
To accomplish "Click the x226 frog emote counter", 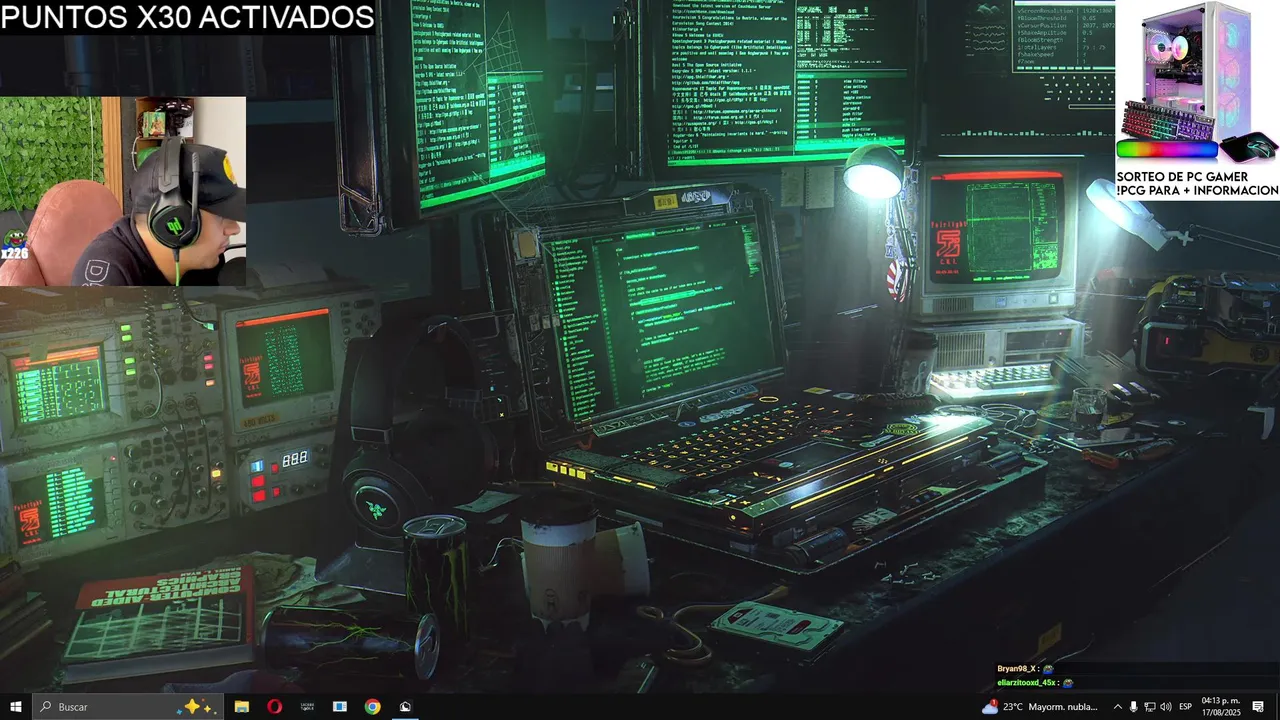I will tap(14, 246).
